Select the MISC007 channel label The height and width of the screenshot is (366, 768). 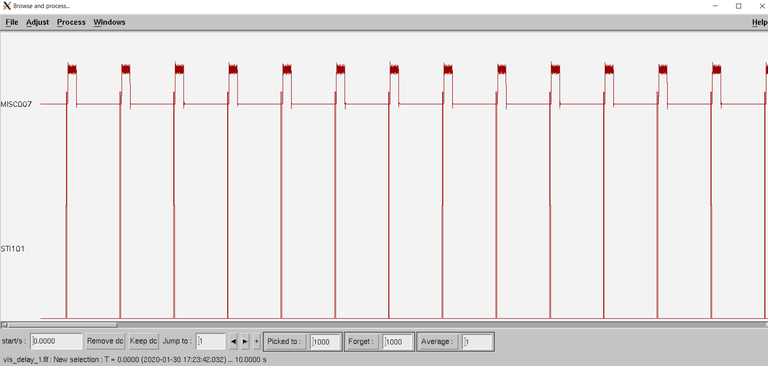16,104
